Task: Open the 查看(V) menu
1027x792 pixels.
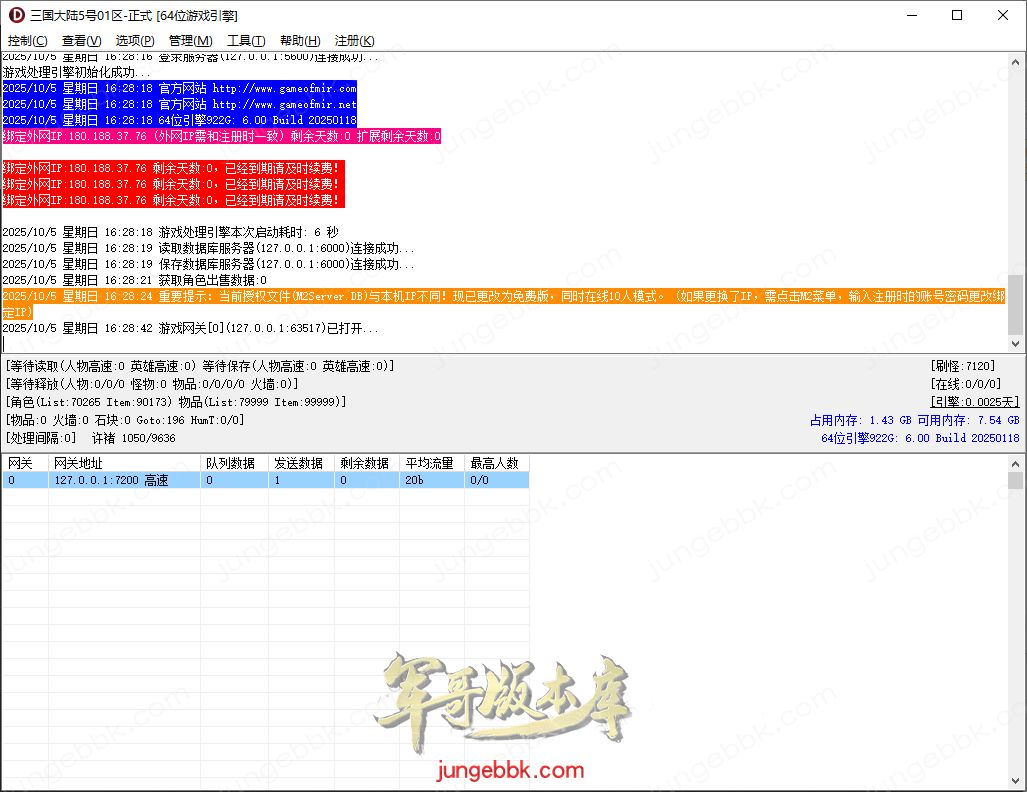Action: (81, 40)
